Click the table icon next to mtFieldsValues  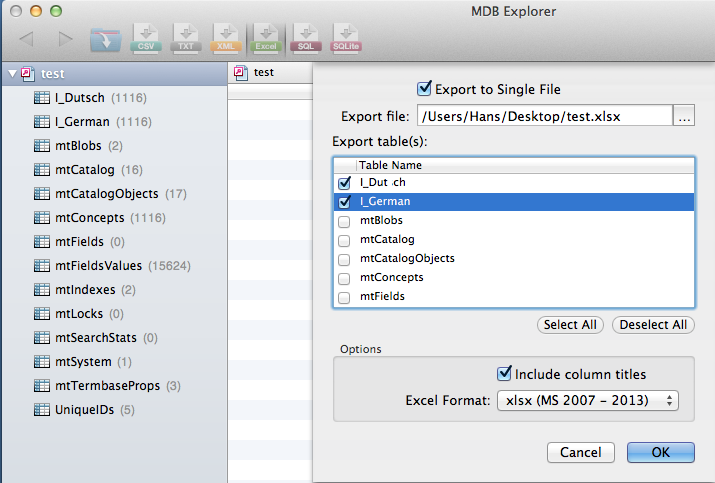pyautogui.click(x=42, y=266)
